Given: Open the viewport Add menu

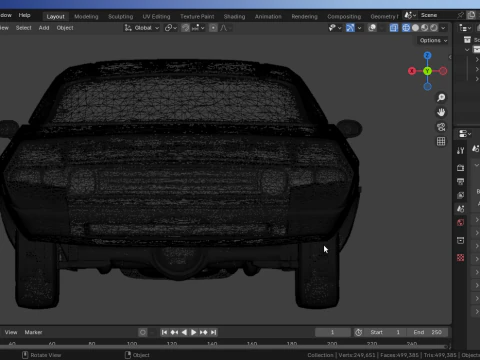Looking at the screenshot, I should [x=44, y=28].
